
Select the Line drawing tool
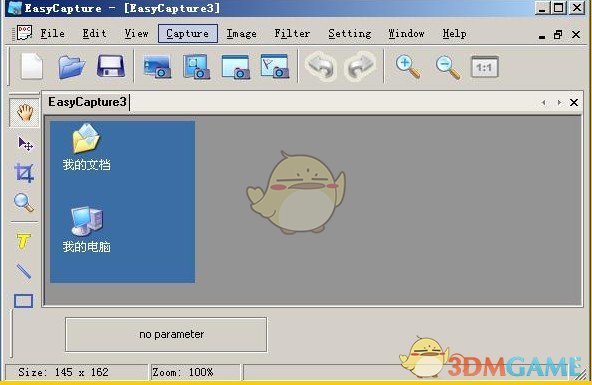24,271
